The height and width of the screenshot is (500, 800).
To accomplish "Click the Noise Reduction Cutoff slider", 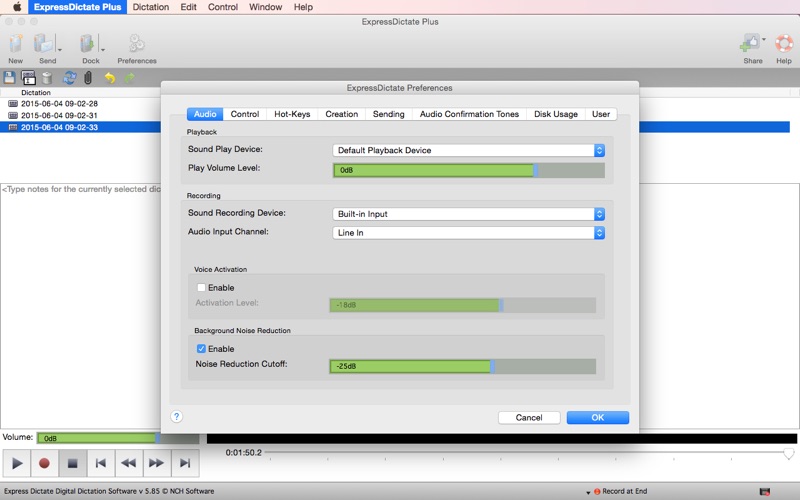I will coord(462,366).
